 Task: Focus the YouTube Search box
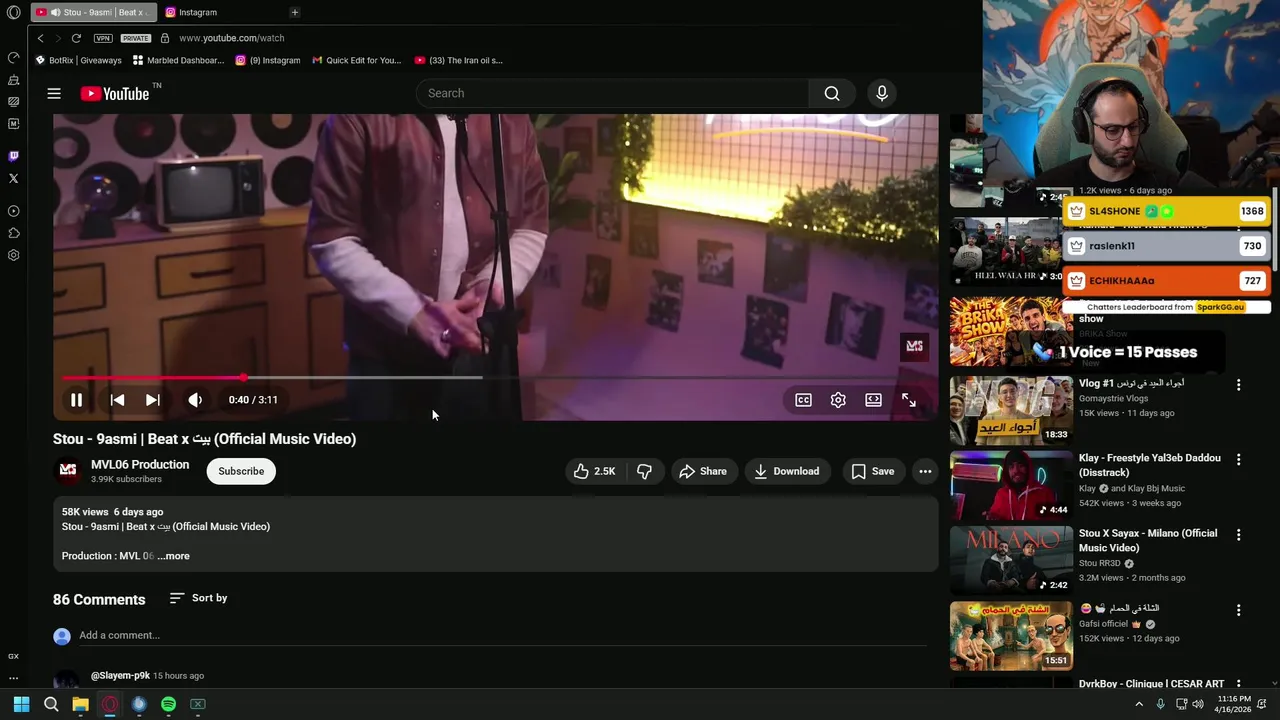coord(612,93)
